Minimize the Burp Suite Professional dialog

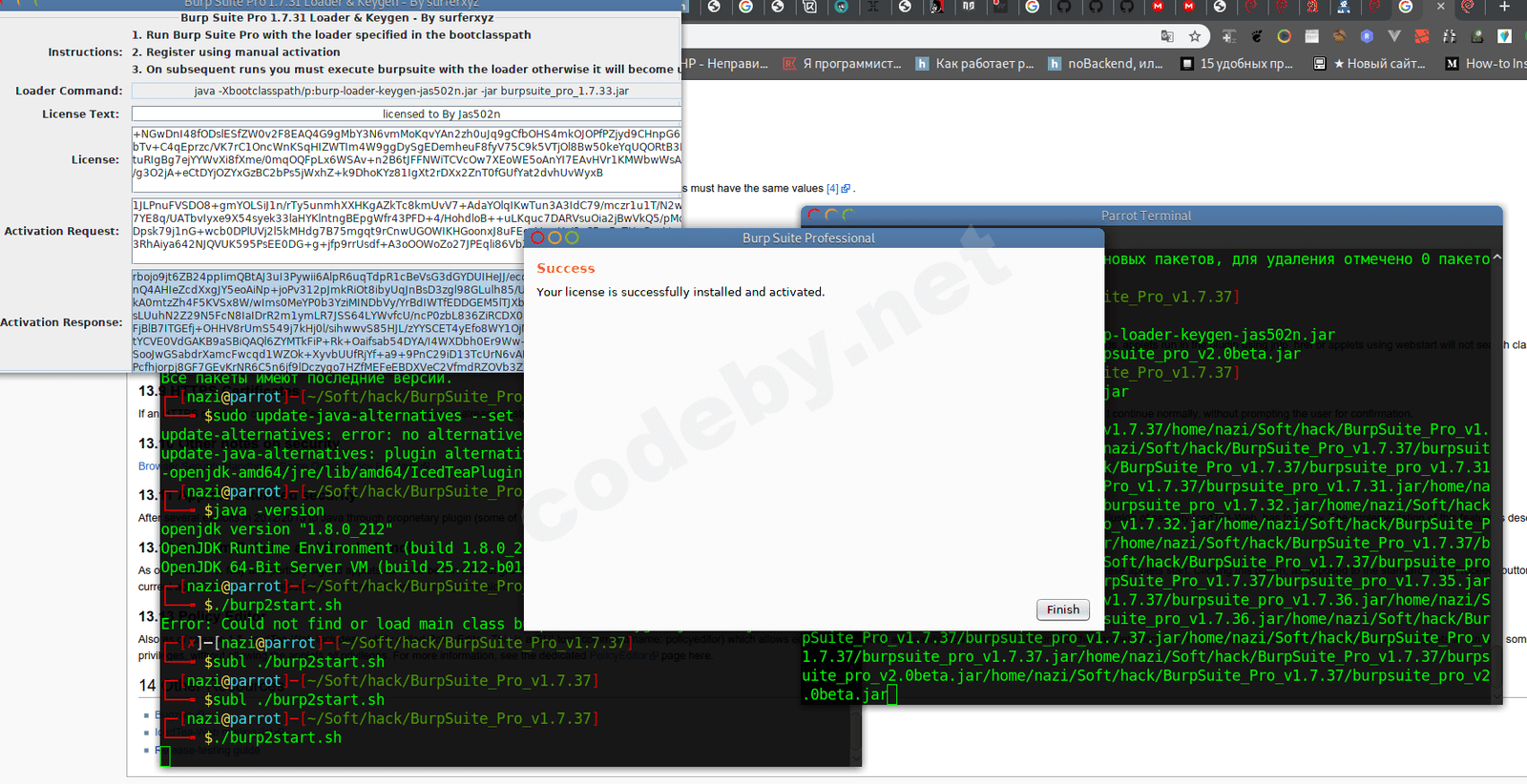[554, 237]
